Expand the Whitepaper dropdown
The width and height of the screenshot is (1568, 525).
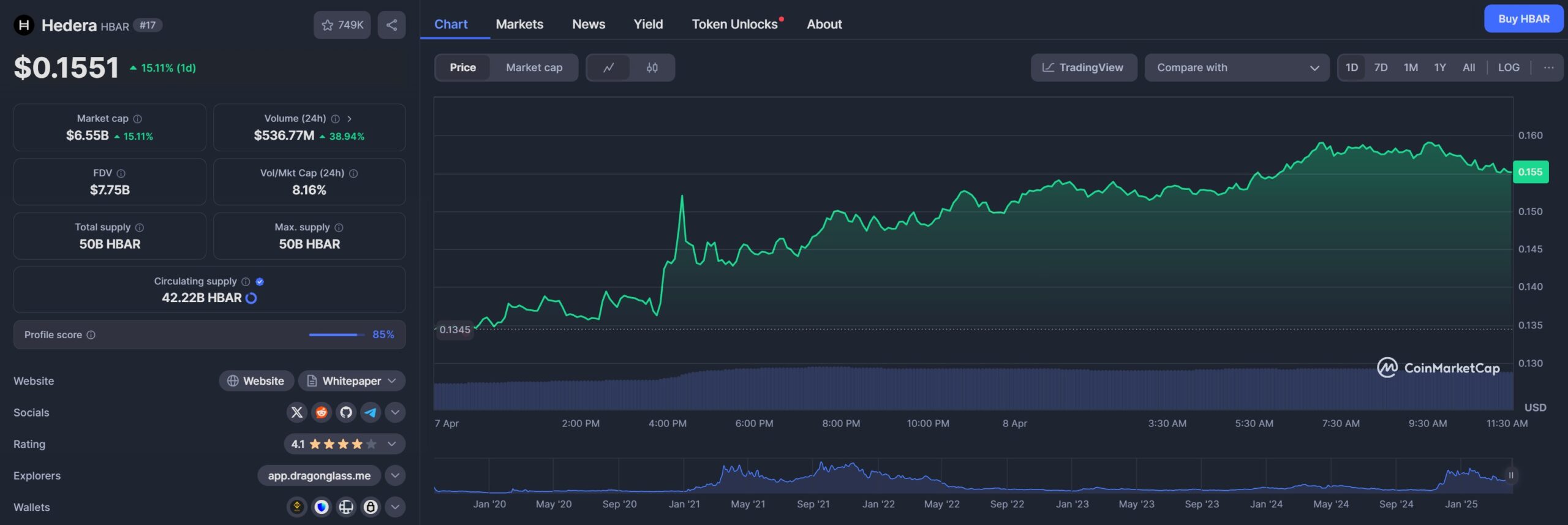tap(352, 381)
